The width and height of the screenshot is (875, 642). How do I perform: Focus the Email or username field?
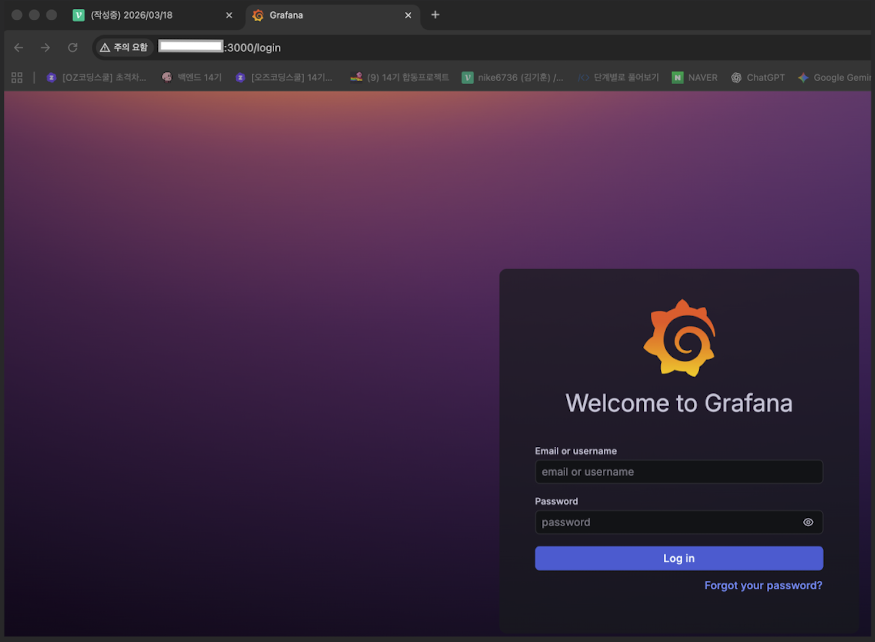click(679, 472)
